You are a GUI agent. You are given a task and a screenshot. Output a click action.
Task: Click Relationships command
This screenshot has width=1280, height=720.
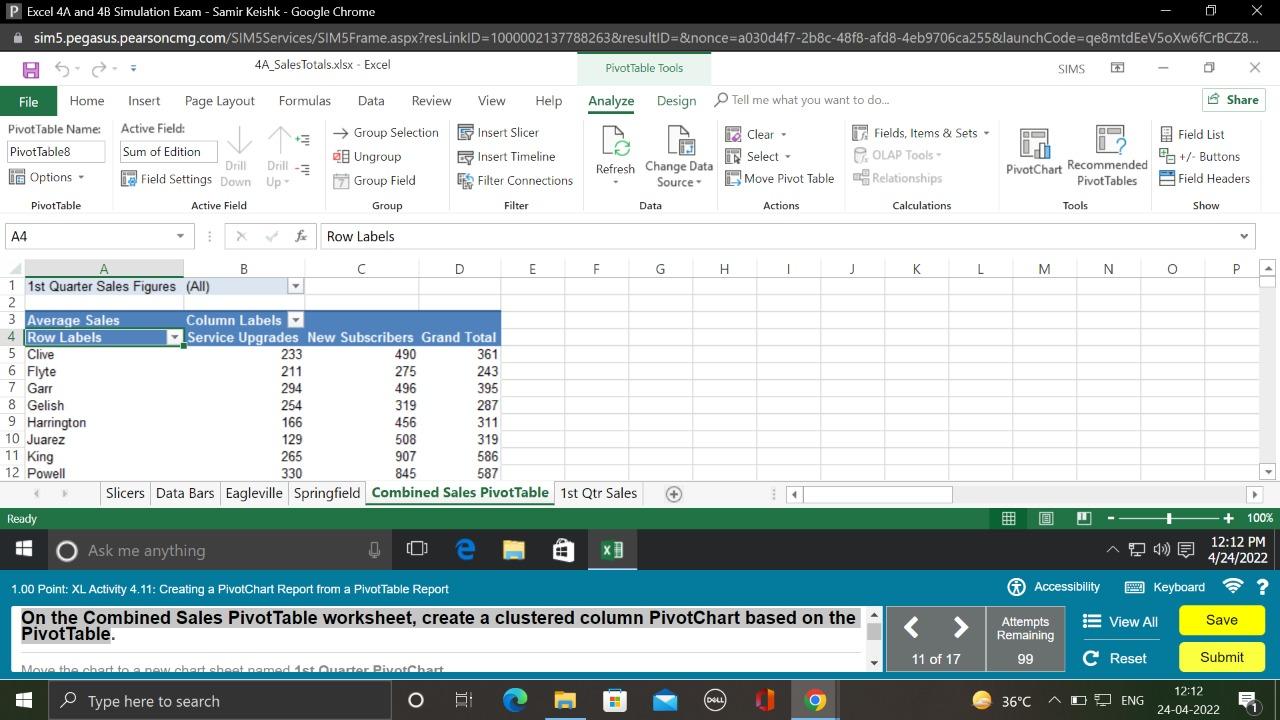tap(897, 179)
